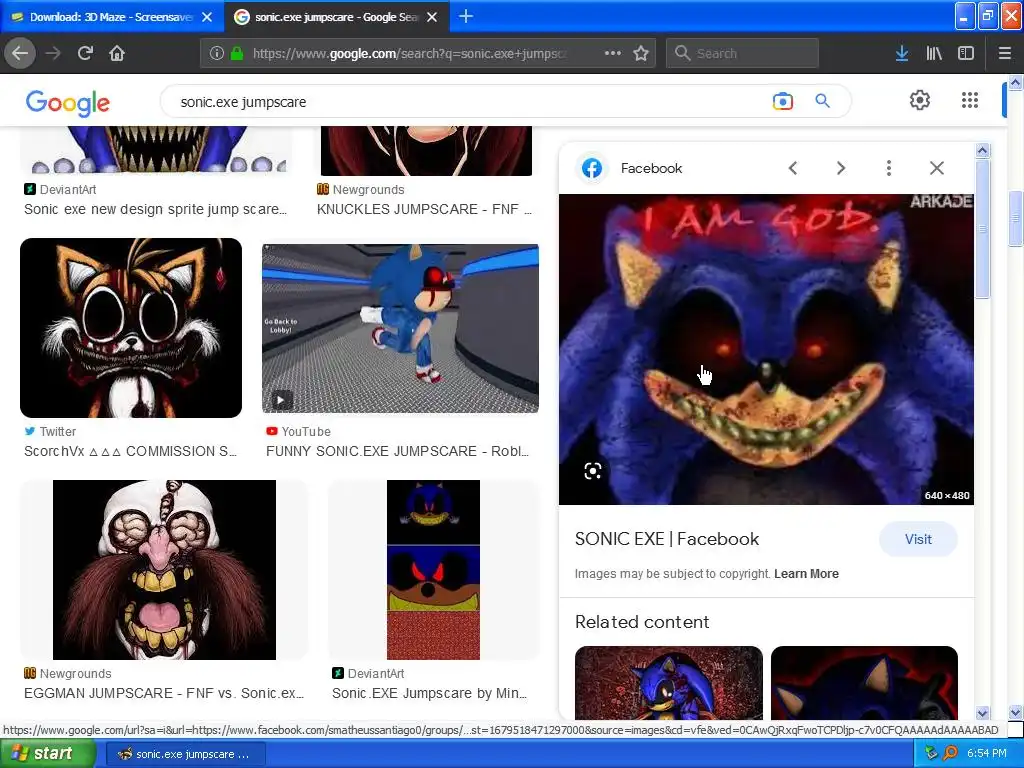Click 'Sonic.EXE Jumpscare by Min' caption
1024x768 pixels.
429,694
